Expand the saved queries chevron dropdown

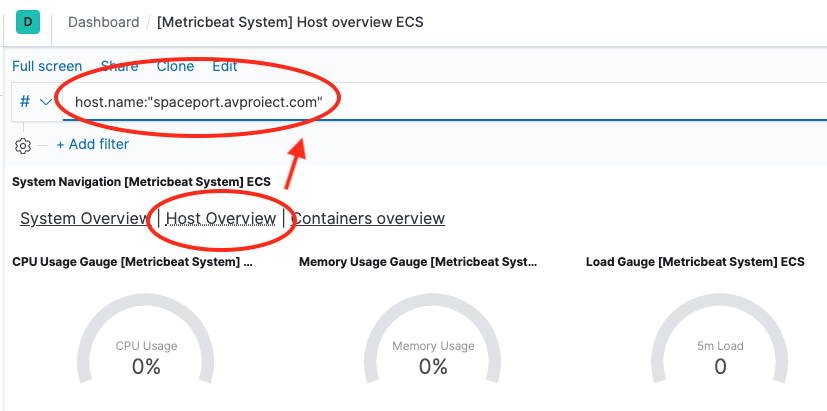pos(45,101)
